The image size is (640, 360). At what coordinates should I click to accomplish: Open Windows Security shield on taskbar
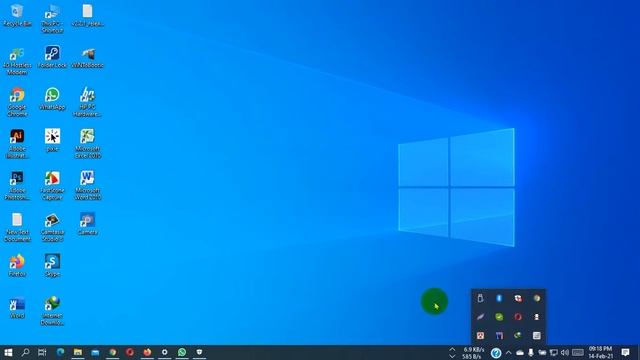click(199, 352)
